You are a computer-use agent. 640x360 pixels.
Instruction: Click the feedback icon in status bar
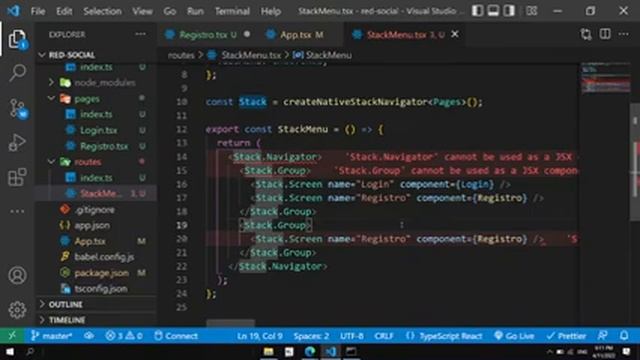602,336
